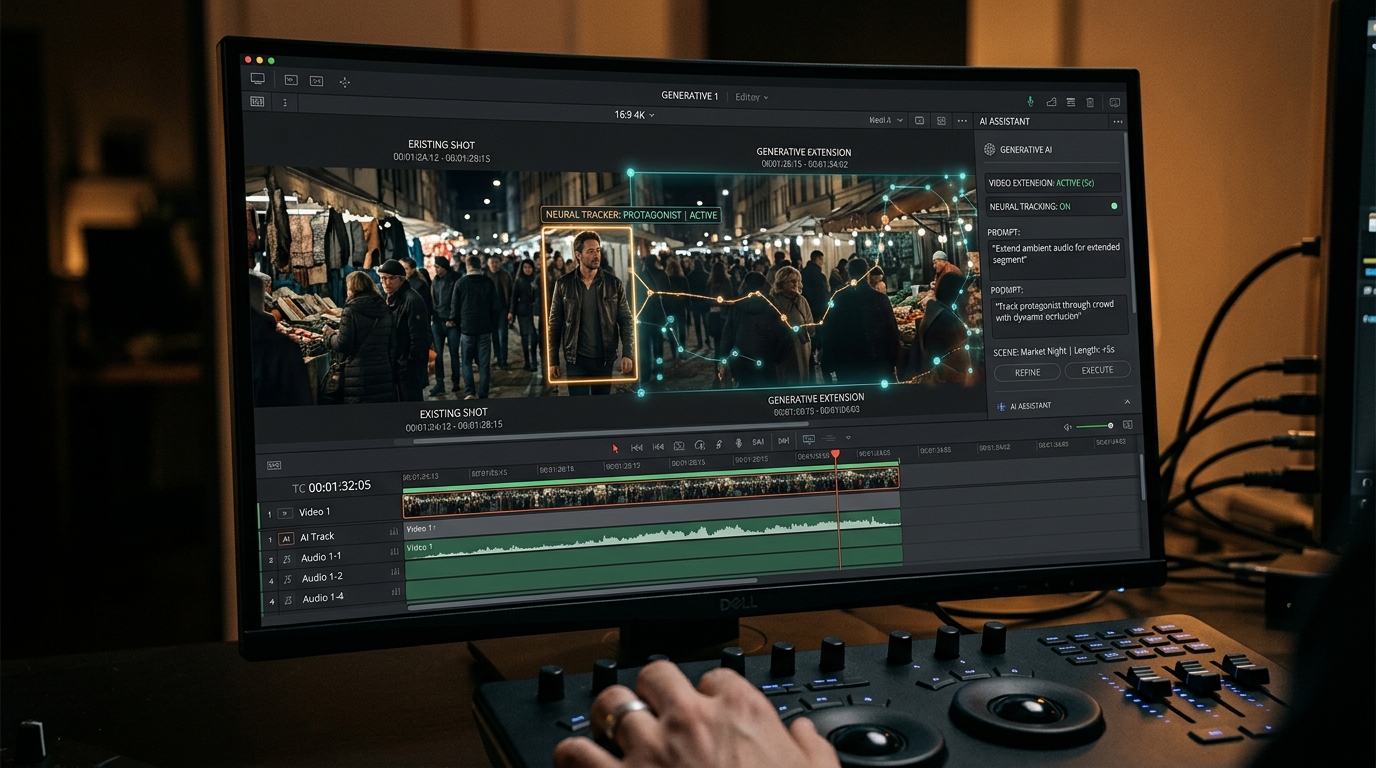Image resolution: width=1376 pixels, height=768 pixels.
Task: Open the small dropdown arrow in timeline toolbar
Action: [x=848, y=438]
